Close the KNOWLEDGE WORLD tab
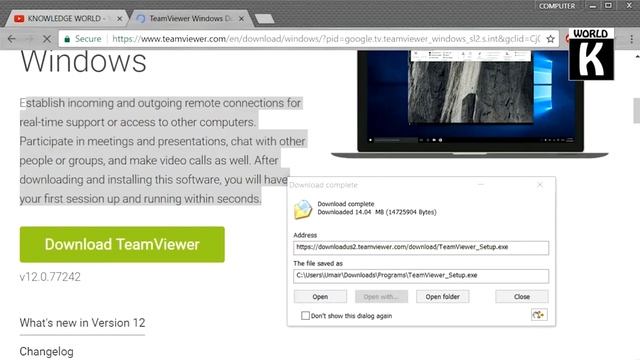Screen dimensions: 640x360 120,19
